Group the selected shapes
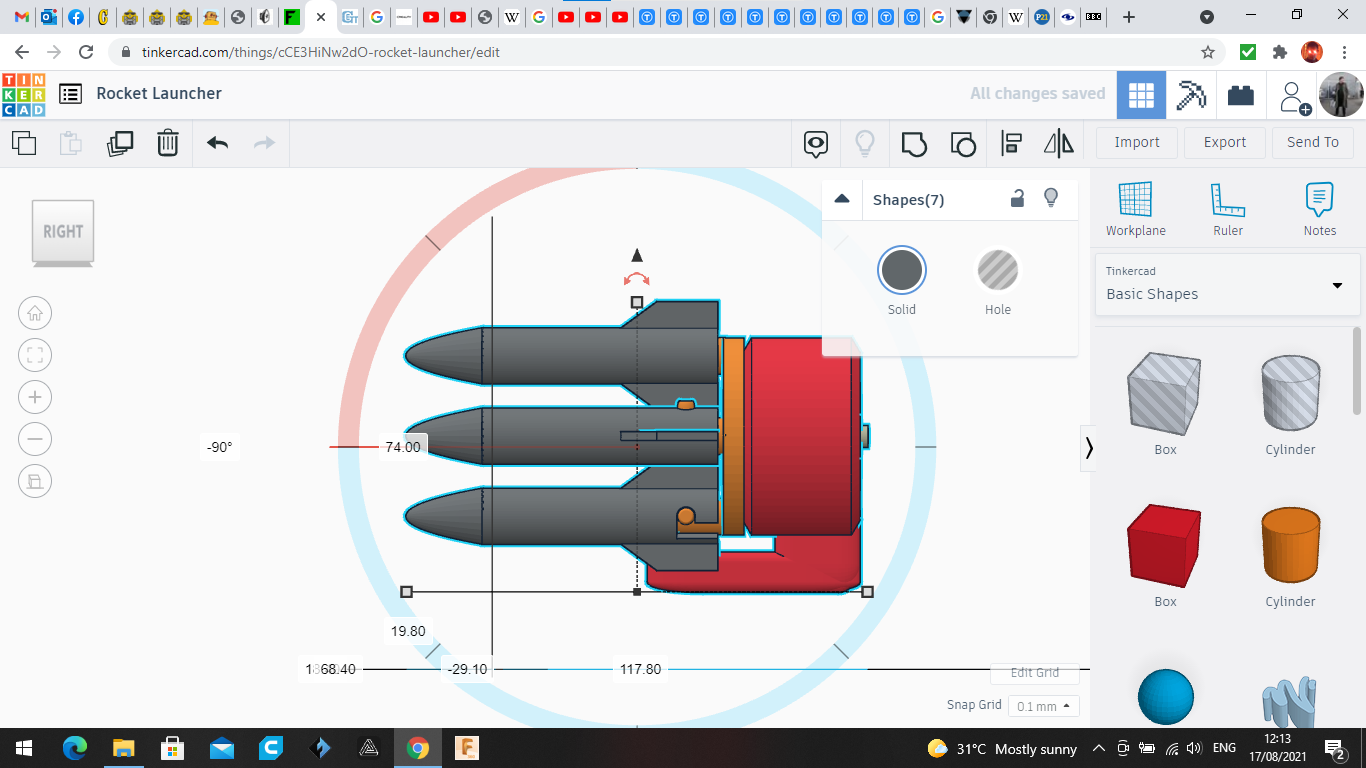Screen dimensions: 1366x768 (913, 143)
